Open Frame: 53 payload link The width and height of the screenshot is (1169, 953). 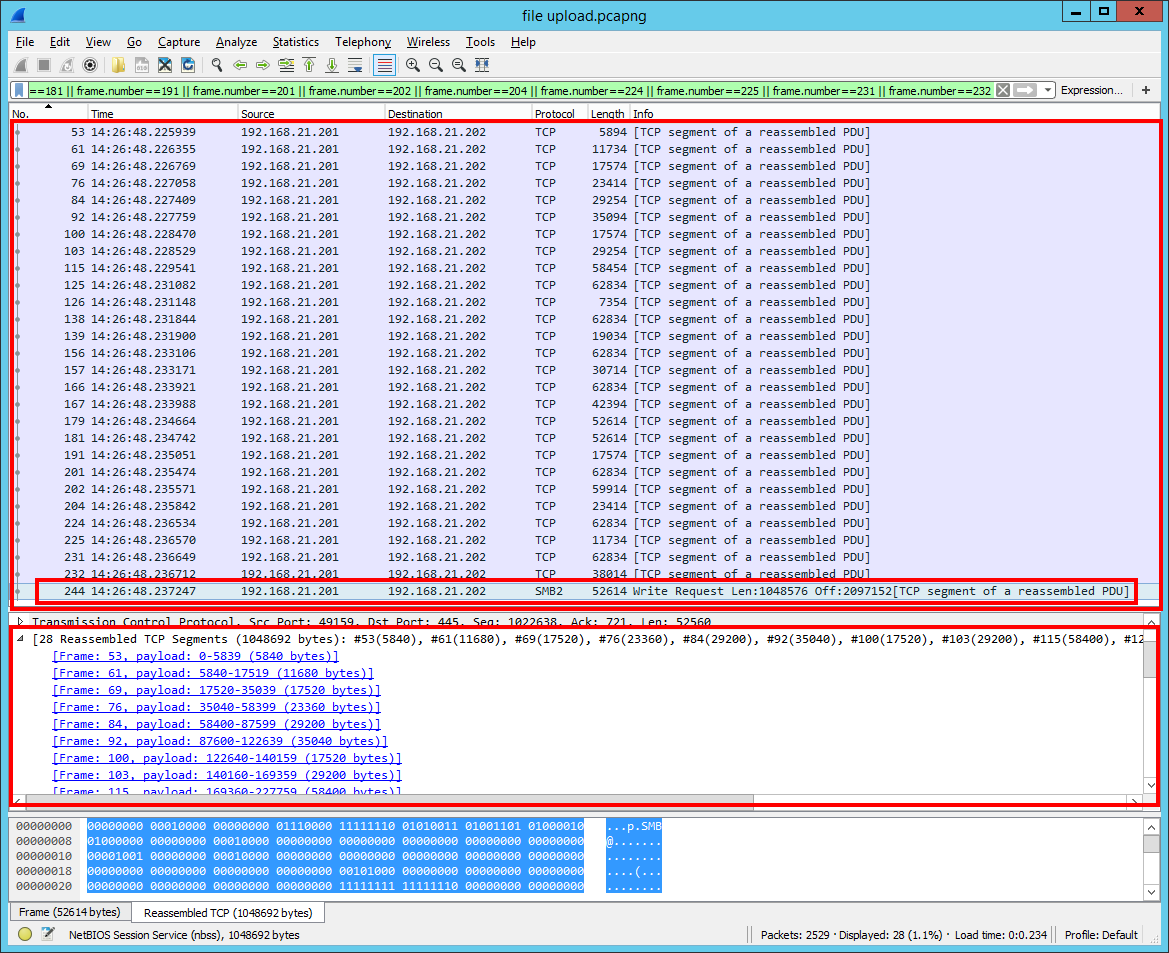195,656
